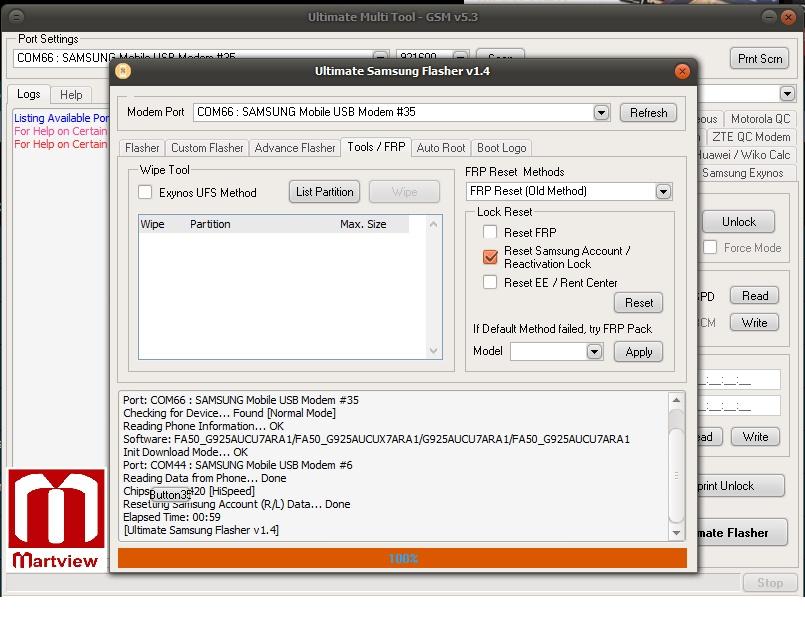This screenshot has height=618, width=805.
Task: Click Apply for the FRP Pack model
Action: 639,352
